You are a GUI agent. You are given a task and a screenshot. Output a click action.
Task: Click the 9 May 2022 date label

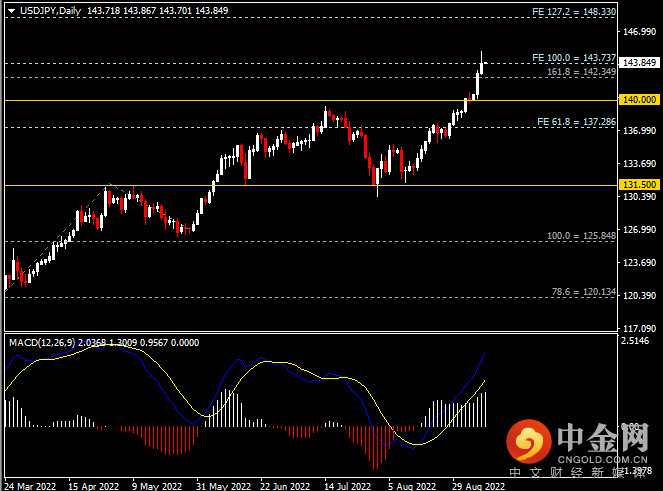pos(157,486)
